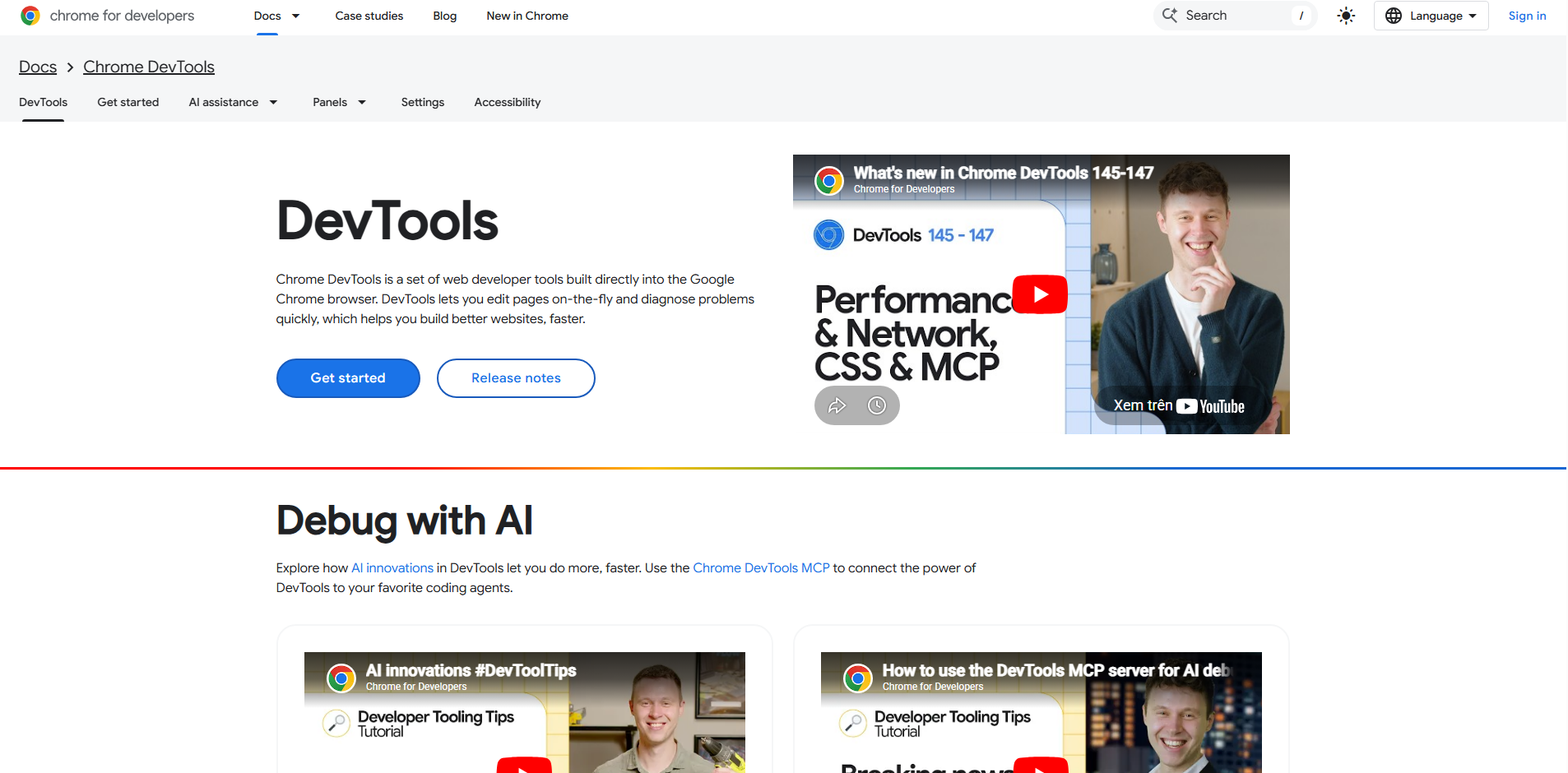Expand the Panels dropdown

coord(339,102)
